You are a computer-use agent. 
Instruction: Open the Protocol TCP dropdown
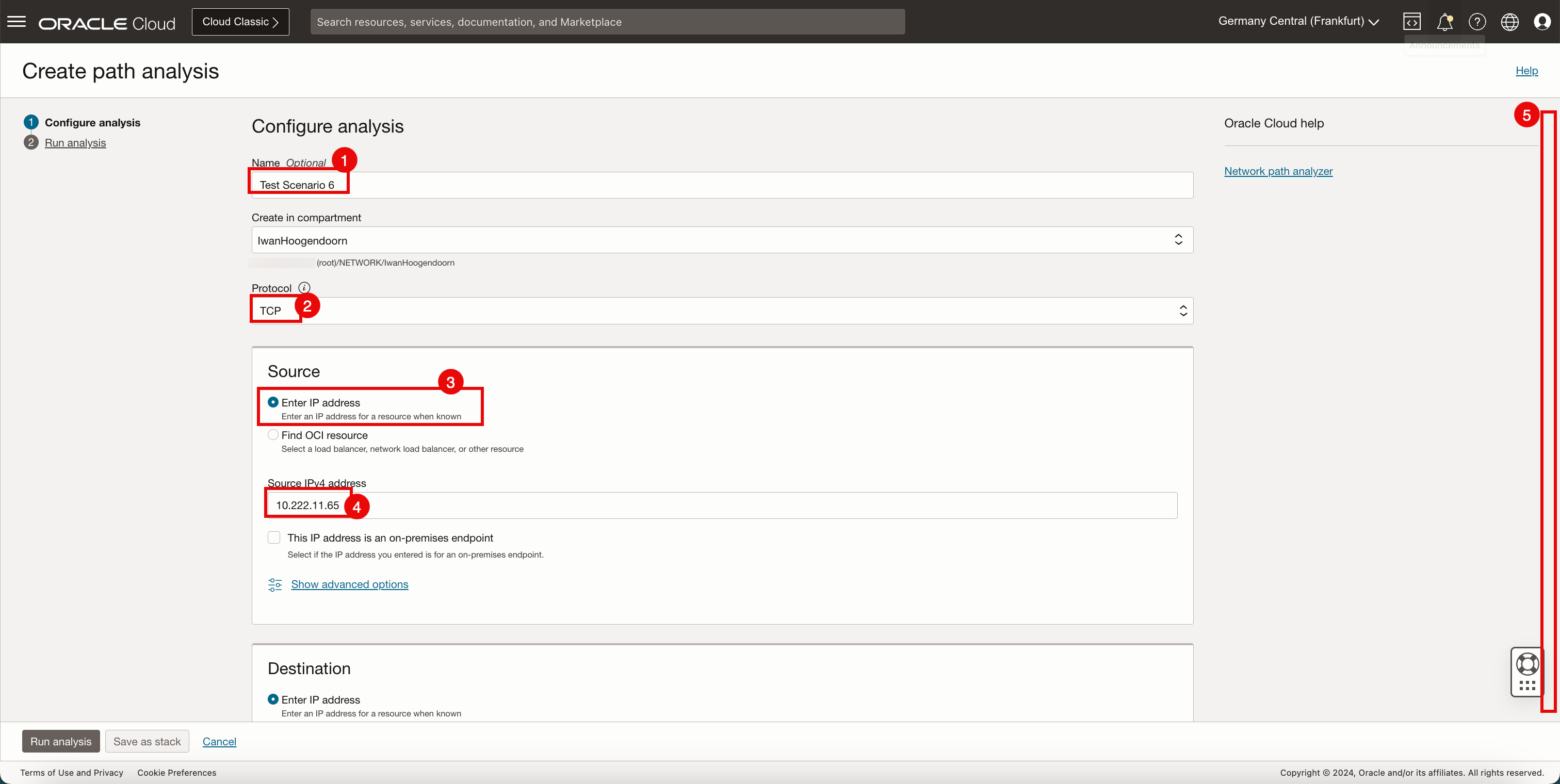coord(722,311)
